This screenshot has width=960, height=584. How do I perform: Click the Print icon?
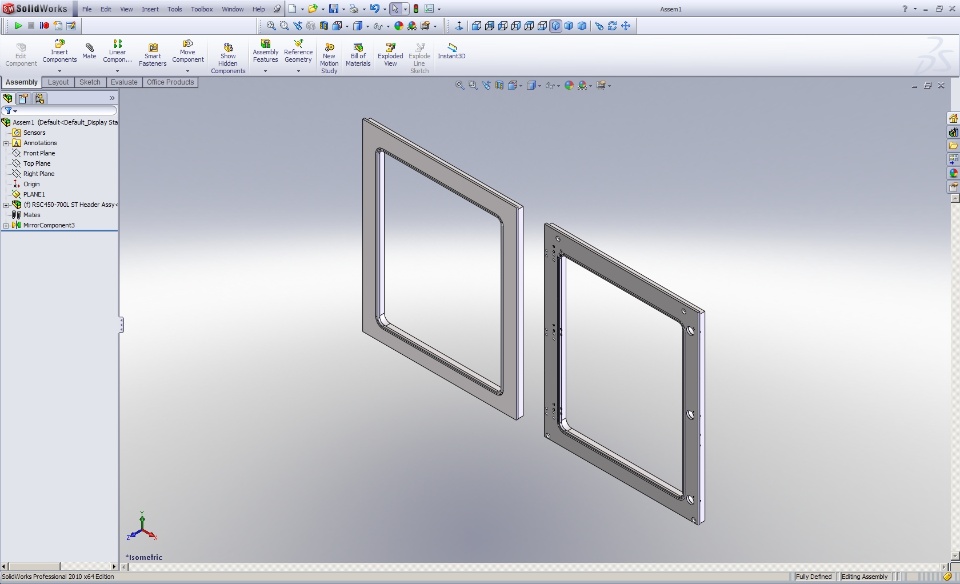[x=353, y=9]
